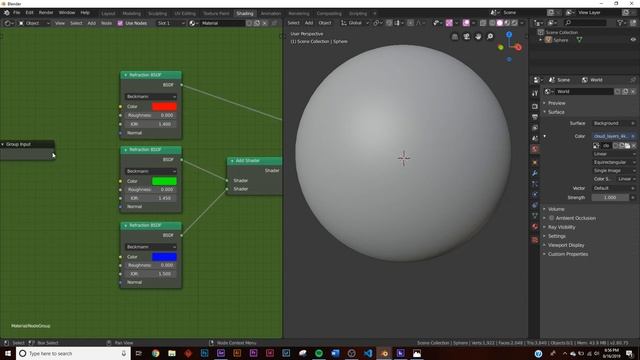Select rendered viewport shading mode
The height and width of the screenshot is (360, 640).
(515, 23)
